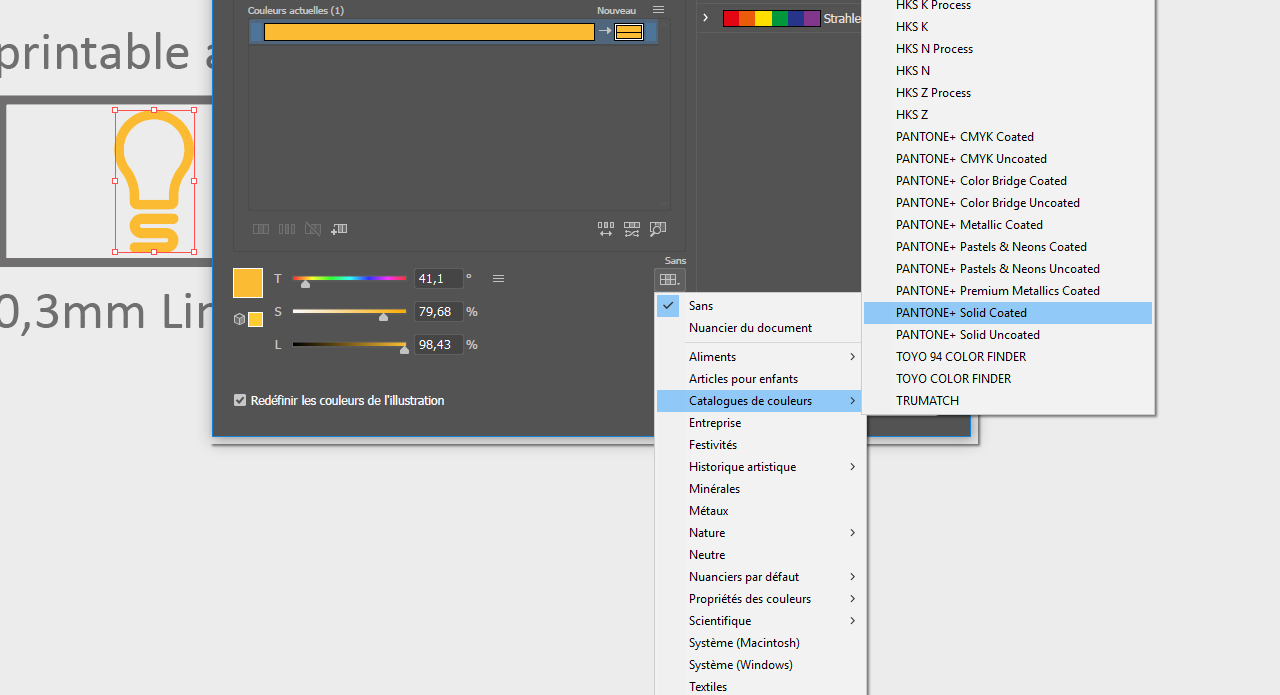Click the disabled exclude colors icon
This screenshot has height=695, width=1280.
click(313, 229)
